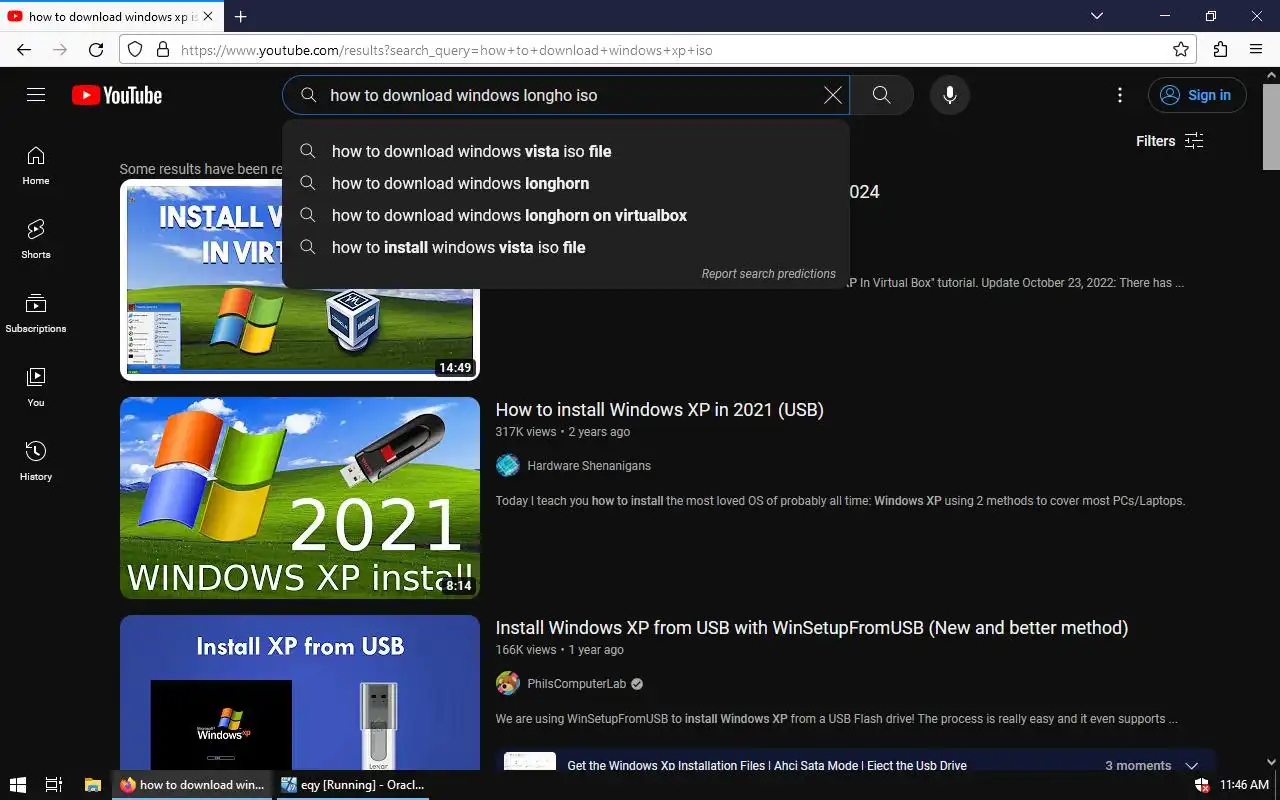
Task: Search with your voice microphone icon
Action: pyautogui.click(x=950, y=95)
